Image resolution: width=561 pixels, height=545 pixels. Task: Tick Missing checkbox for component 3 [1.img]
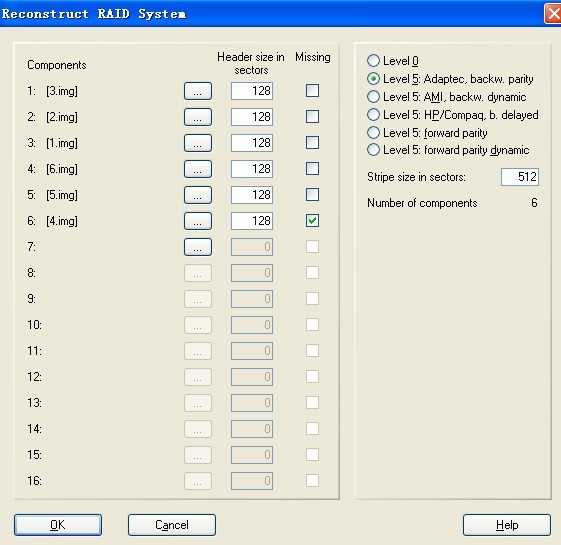click(x=312, y=142)
